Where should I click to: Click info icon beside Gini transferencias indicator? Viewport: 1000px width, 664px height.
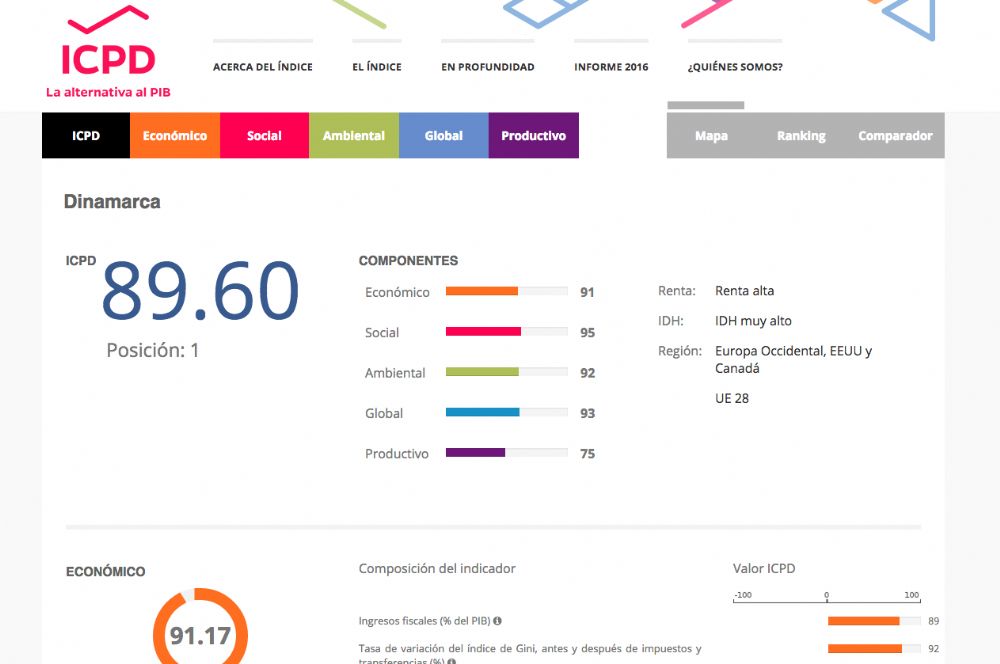(x=453, y=661)
